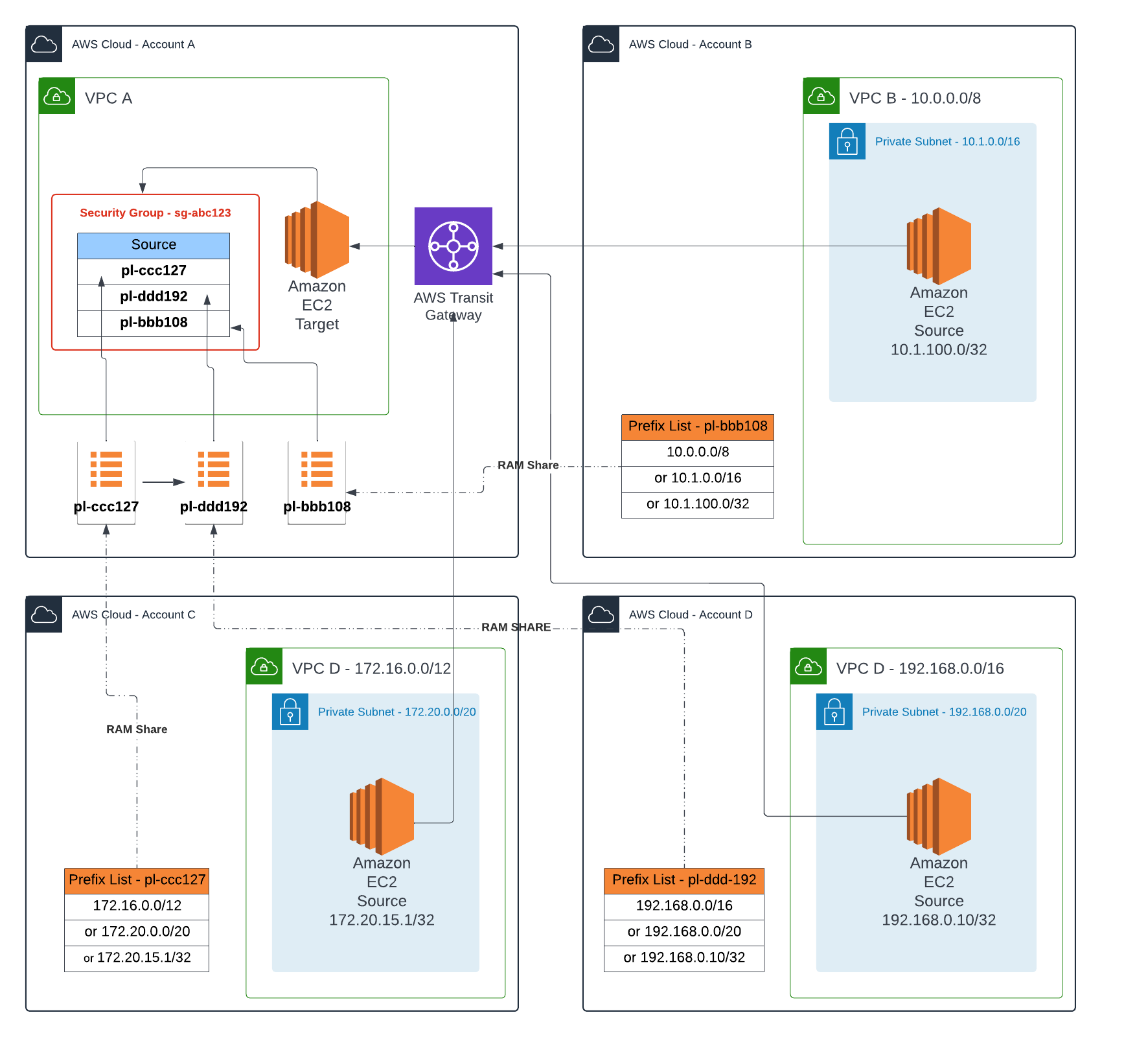Click pl-bbb108 caption under list icon
This screenshot has width=1148, height=1037.
pos(317,506)
